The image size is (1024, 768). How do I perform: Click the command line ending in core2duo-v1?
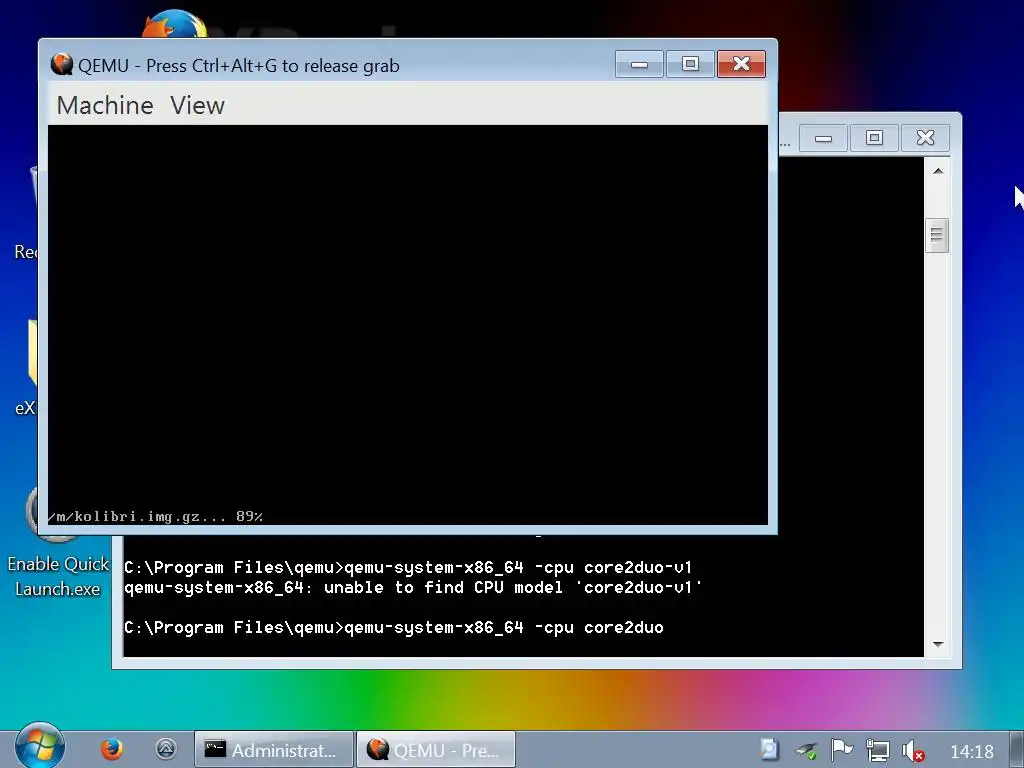coord(408,567)
